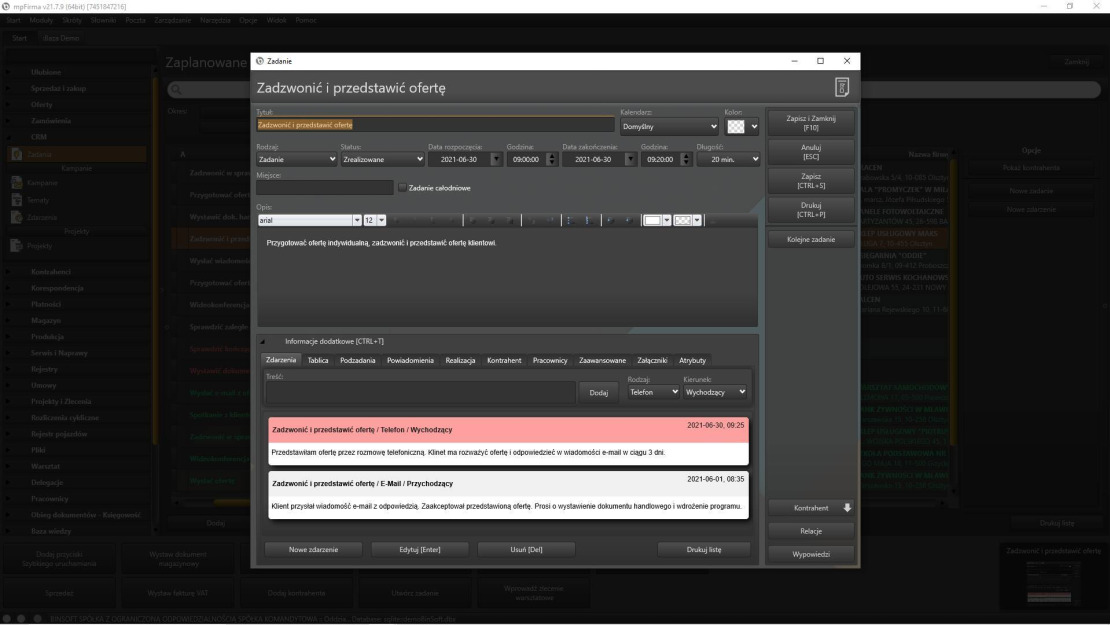This screenshot has height=625, width=1110.
Task: Open the Kierunek dropdown showing Wychodzący
Action: tap(715, 392)
